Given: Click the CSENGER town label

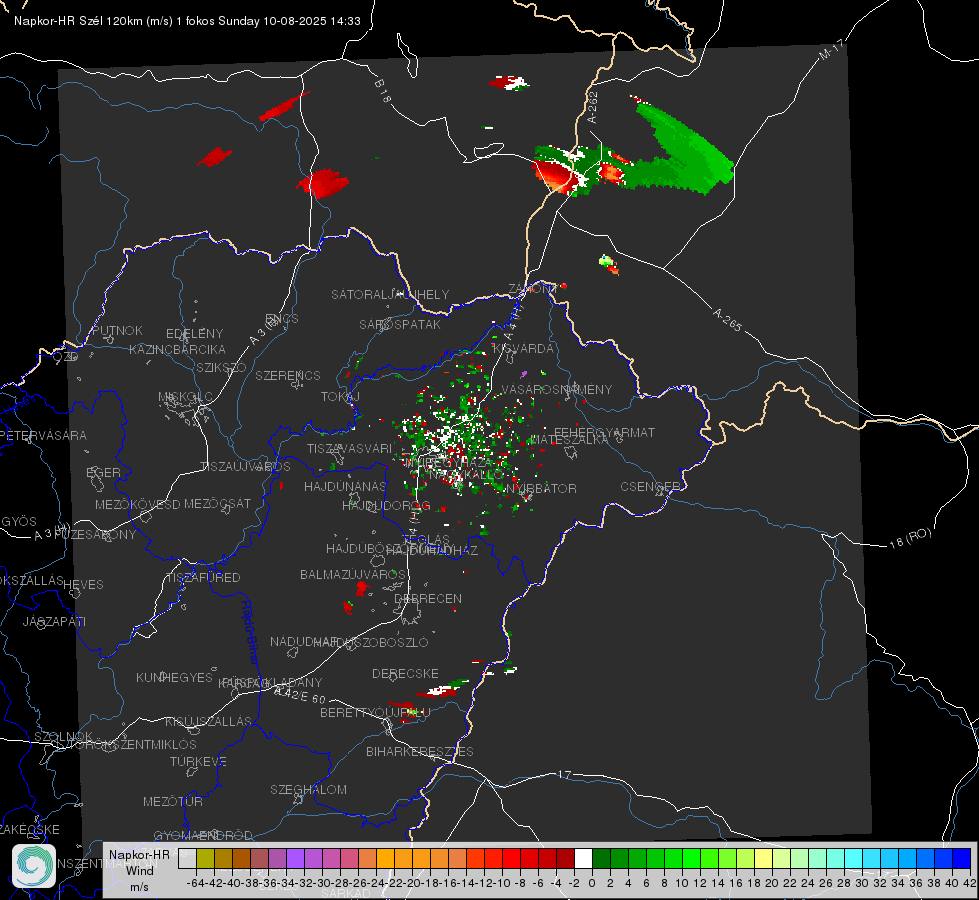Looking at the screenshot, I should (x=650, y=487).
